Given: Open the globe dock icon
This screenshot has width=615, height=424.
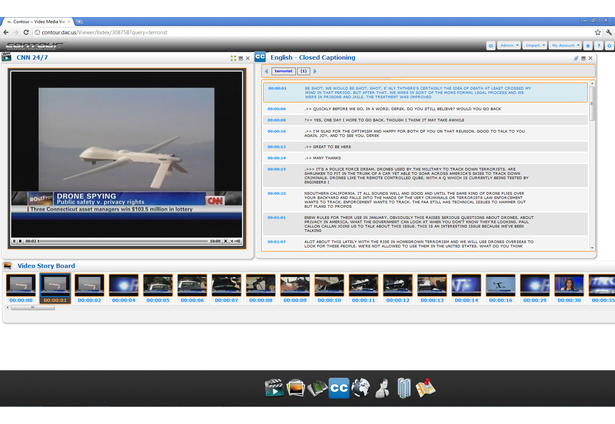Looking at the screenshot, I should point(361,388).
